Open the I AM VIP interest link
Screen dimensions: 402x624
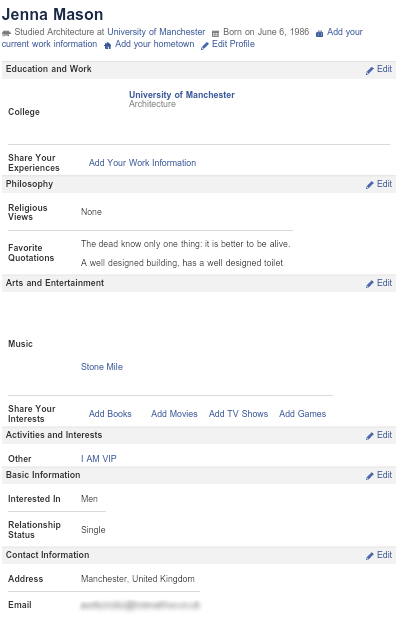point(99,458)
